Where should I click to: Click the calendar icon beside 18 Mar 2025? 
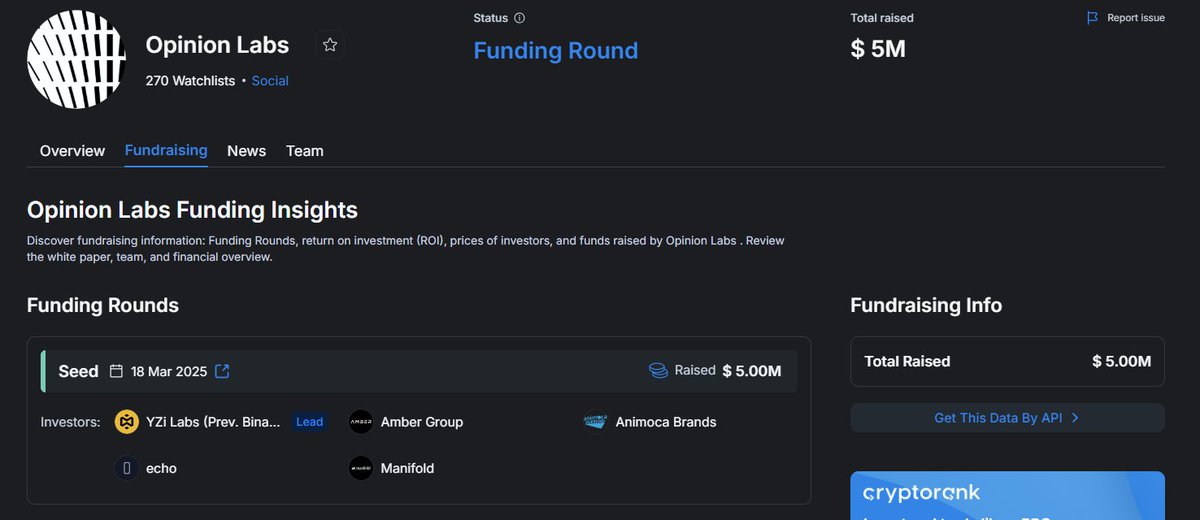(116, 372)
